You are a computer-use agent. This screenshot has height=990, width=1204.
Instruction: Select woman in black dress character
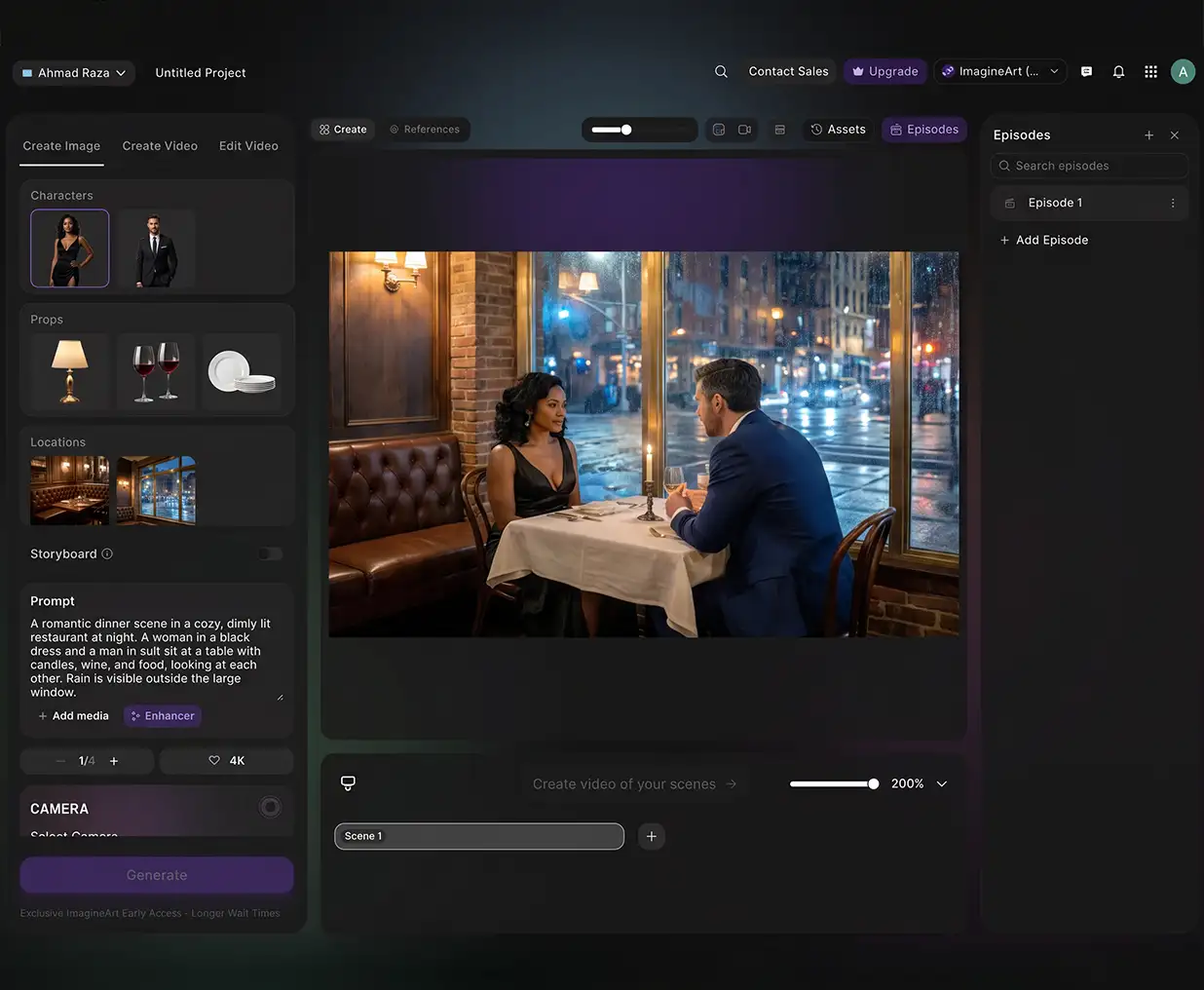point(69,248)
